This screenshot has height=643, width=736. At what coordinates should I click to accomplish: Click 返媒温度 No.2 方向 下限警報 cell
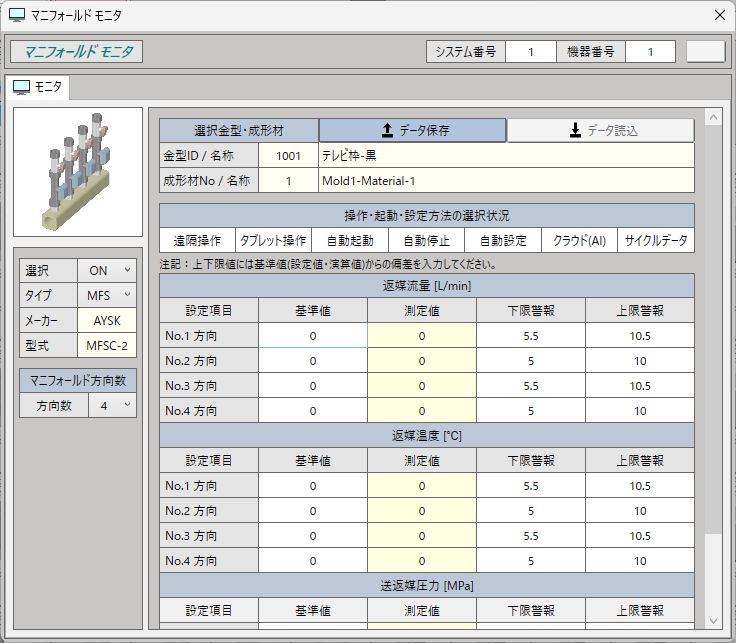(531, 511)
